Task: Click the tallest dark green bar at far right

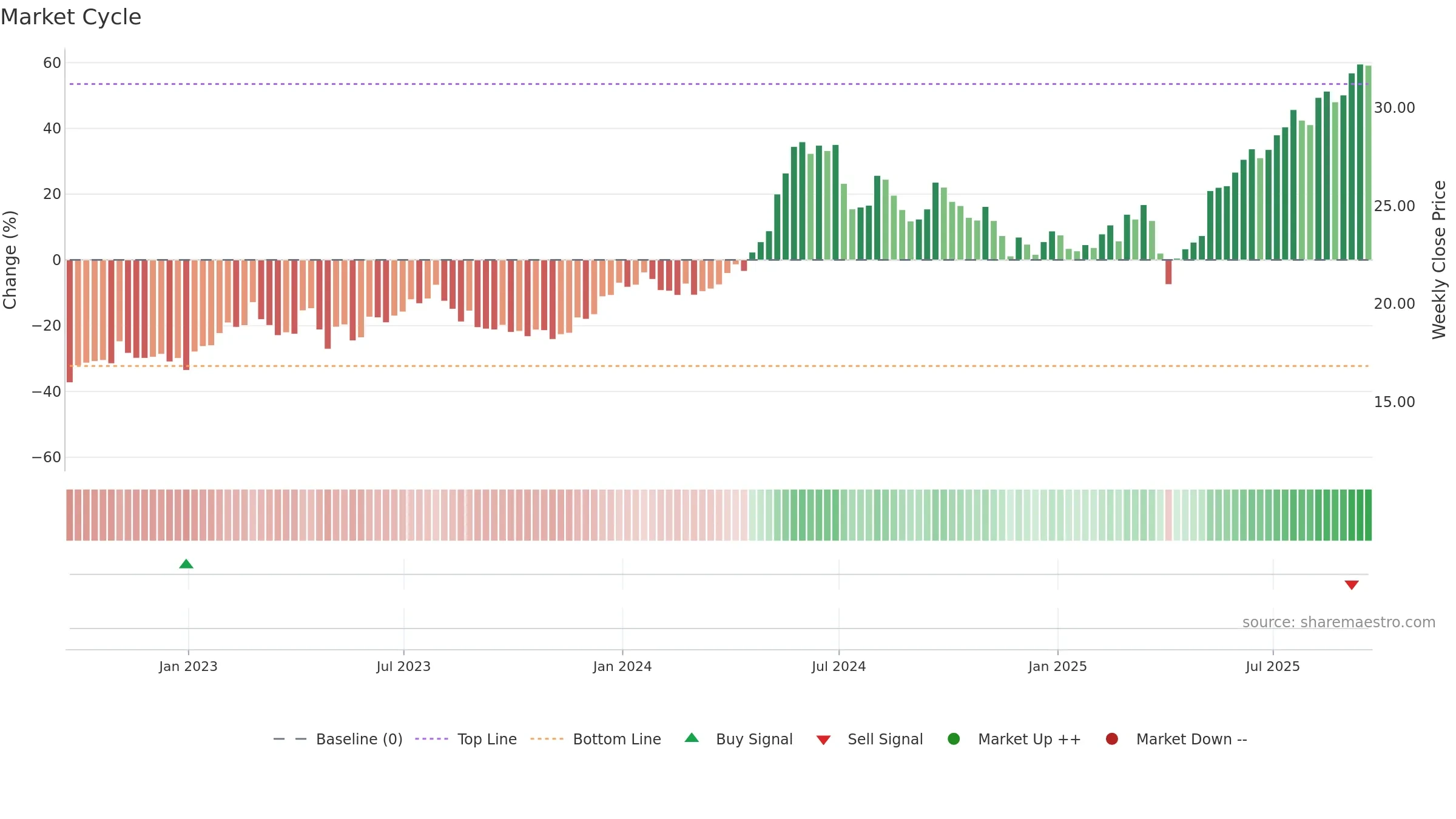Action: (1360, 162)
